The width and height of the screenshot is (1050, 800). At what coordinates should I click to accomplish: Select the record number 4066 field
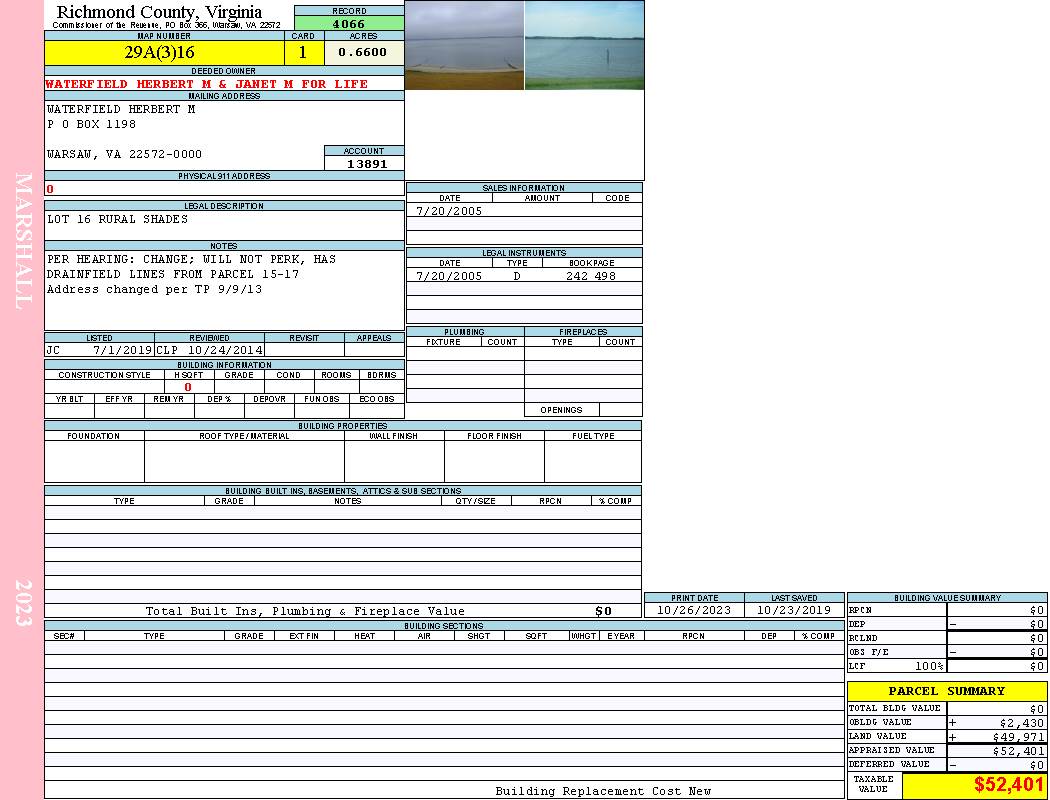click(349, 24)
